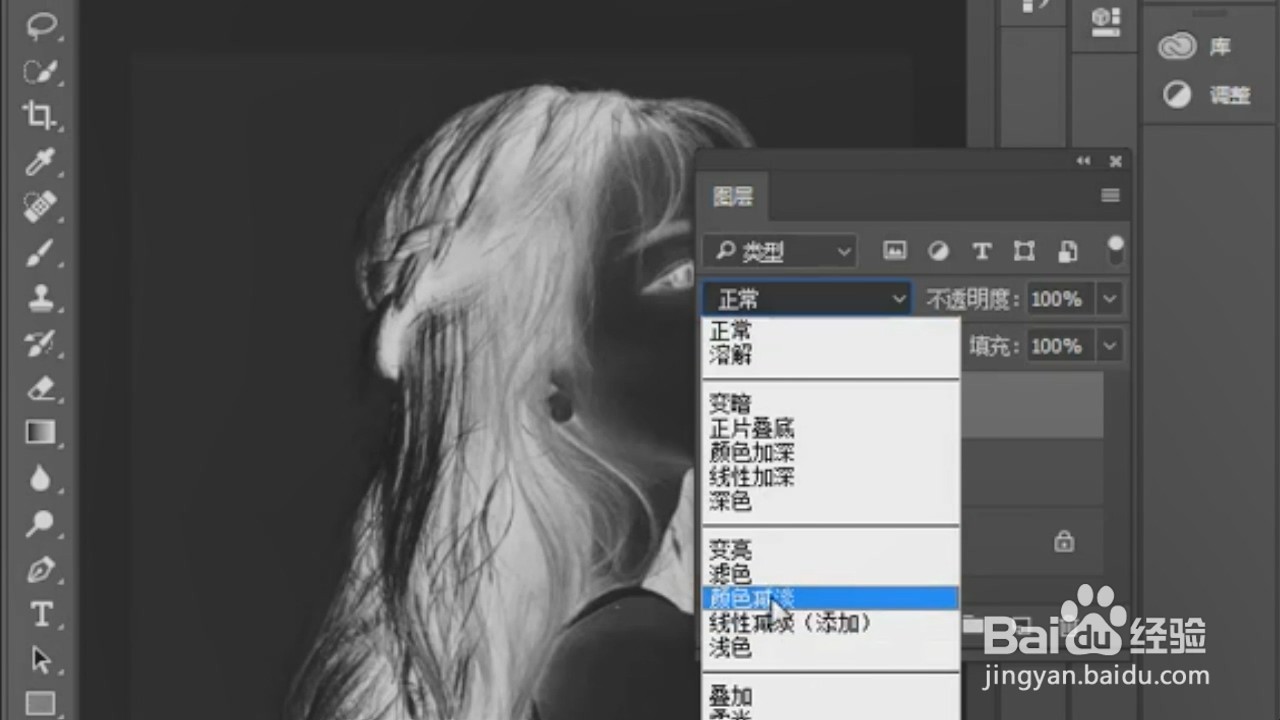
Task: Toggle the shape layers filter
Action: 1023,251
